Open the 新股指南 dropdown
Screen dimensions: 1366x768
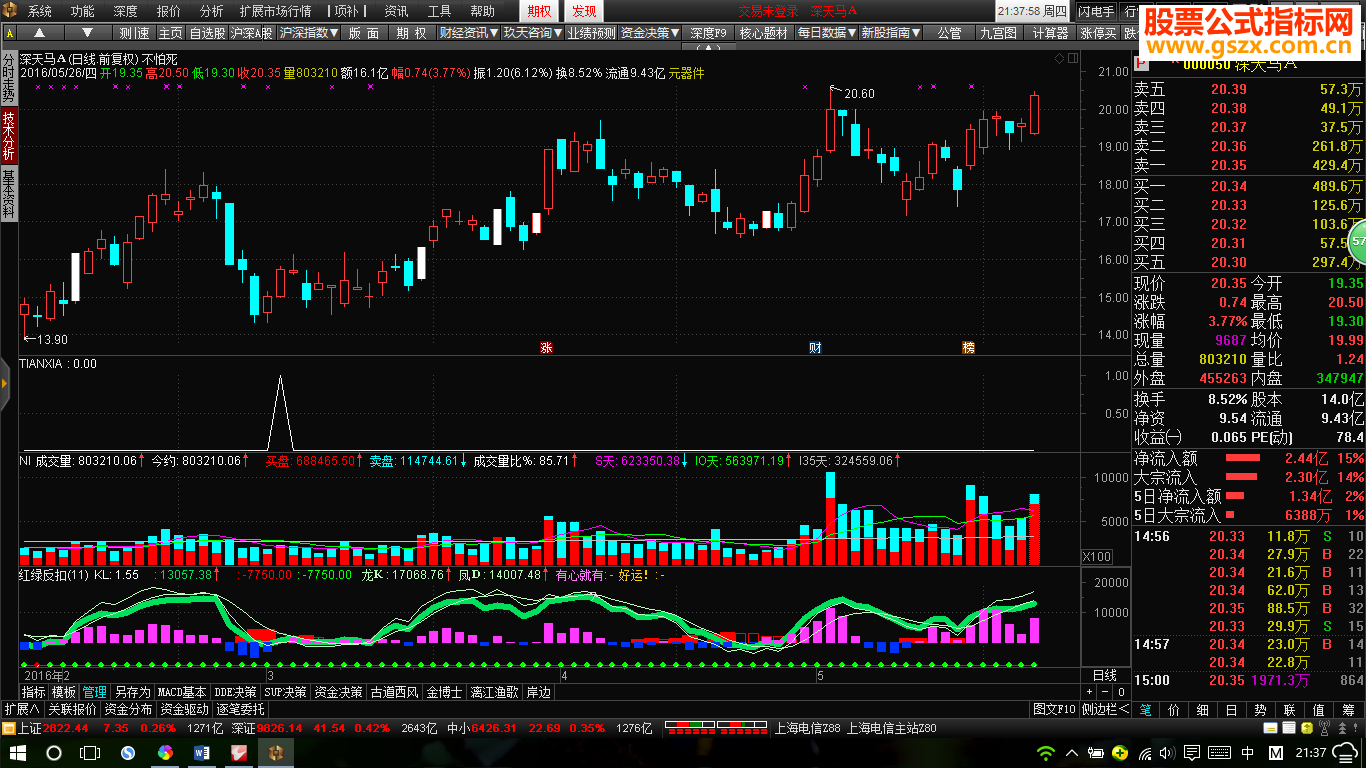890,33
